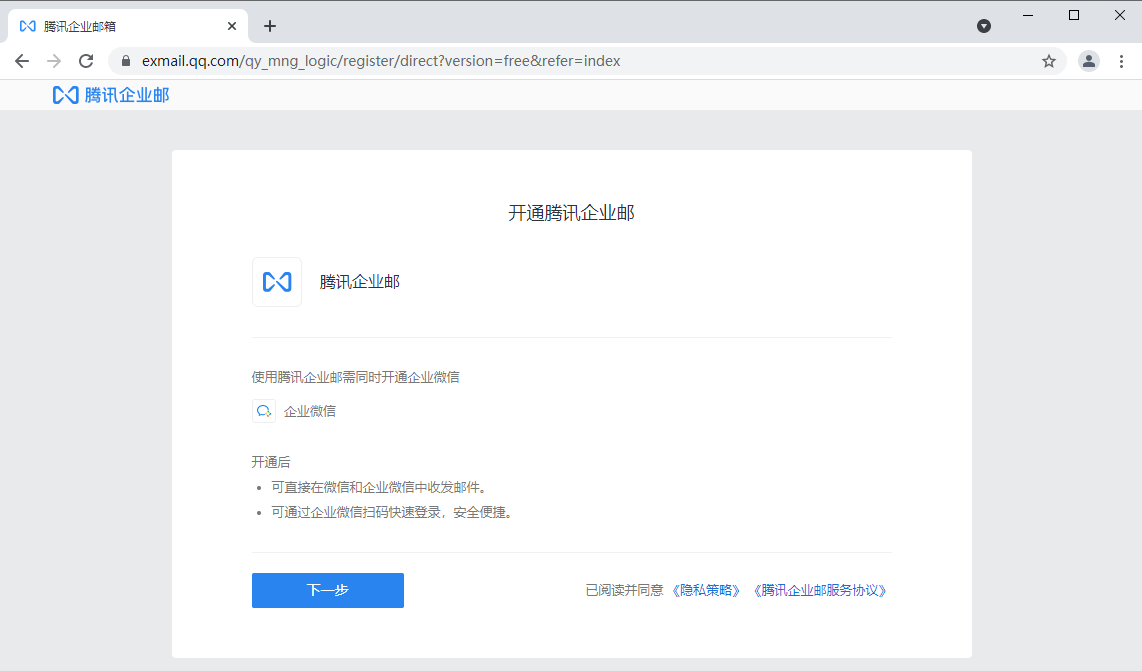Viewport: 1142px width, 671px height.
Task: Click the tab search dropdown arrow
Action: click(984, 26)
